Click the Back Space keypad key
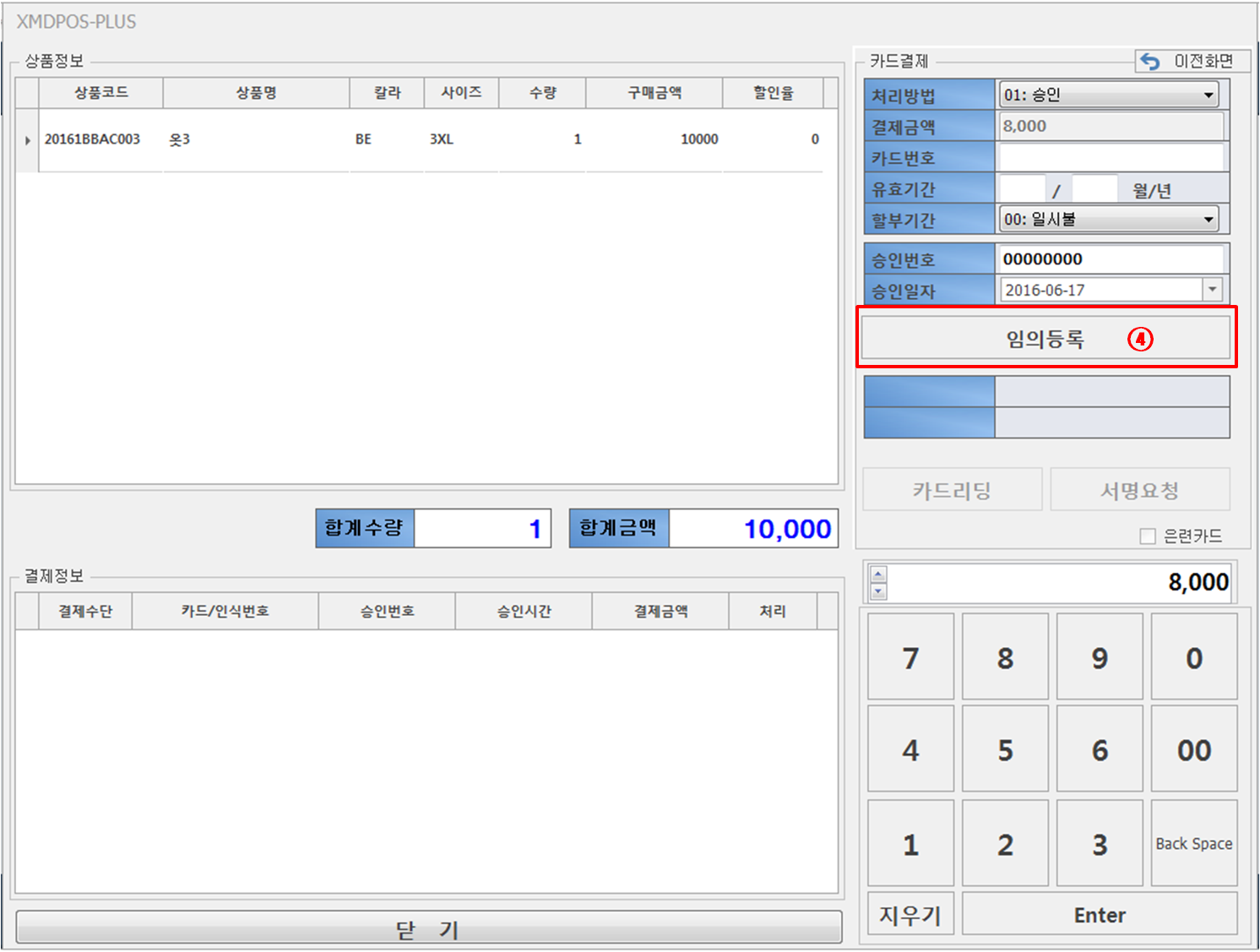Image resolution: width=1260 pixels, height=952 pixels. (x=1194, y=843)
